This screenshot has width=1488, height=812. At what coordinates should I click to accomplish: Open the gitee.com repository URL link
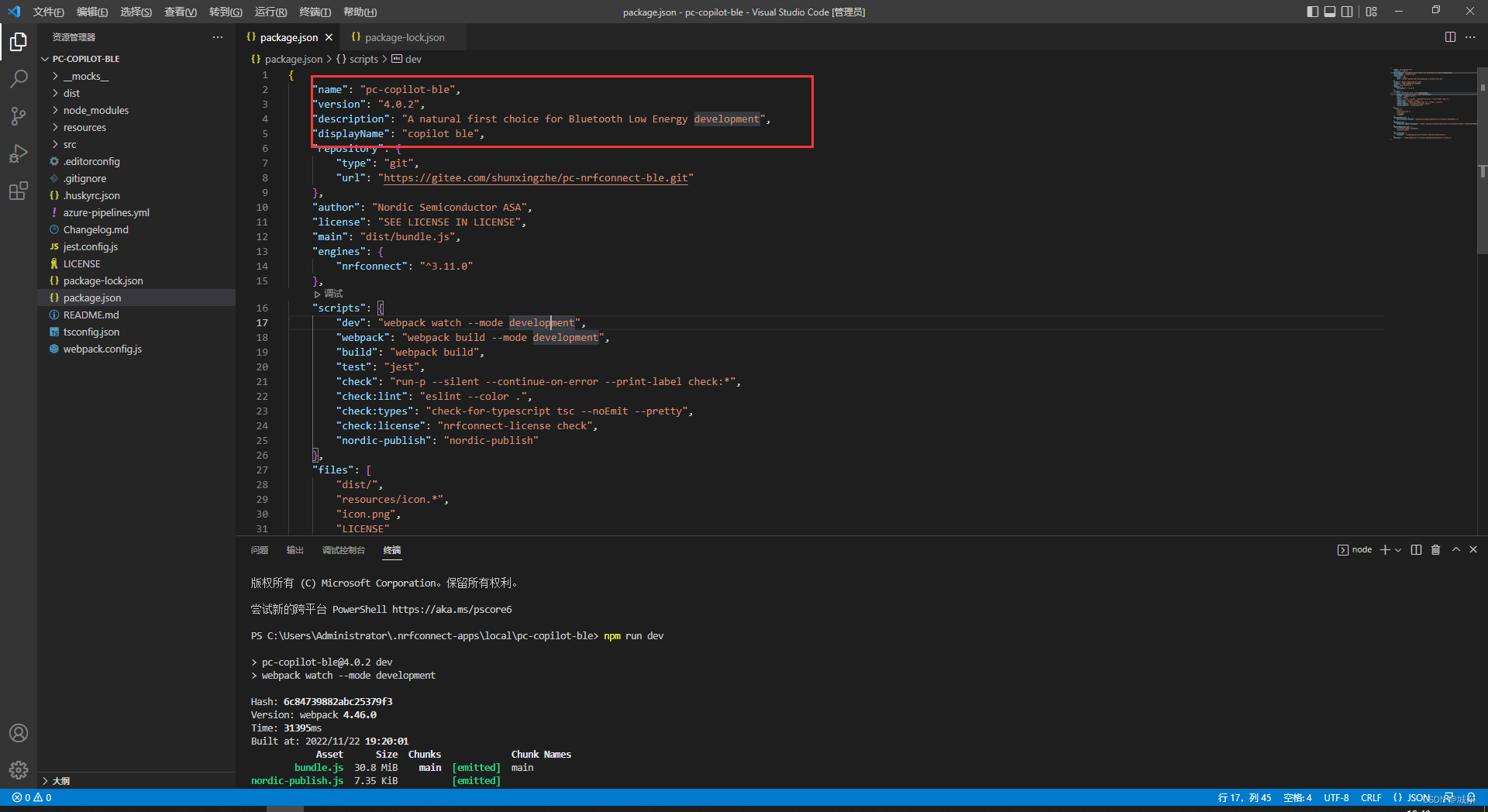coord(536,178)
